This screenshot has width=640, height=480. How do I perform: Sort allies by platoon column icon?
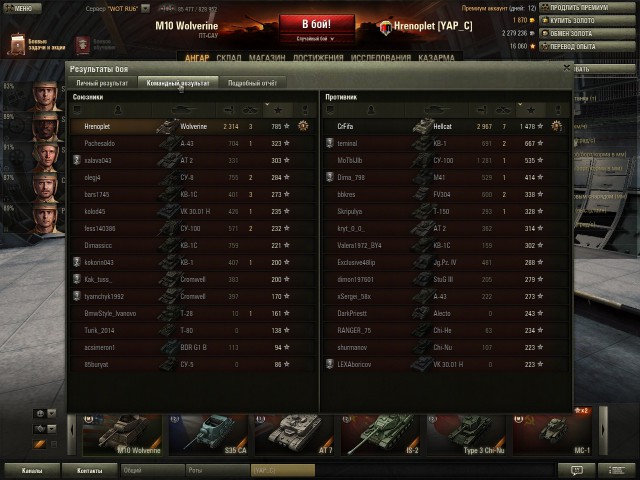coord(77,110)
